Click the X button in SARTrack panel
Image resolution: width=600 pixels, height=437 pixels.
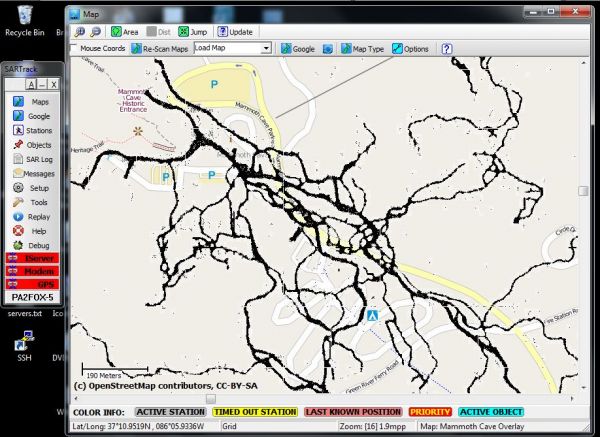click(54, 85)
